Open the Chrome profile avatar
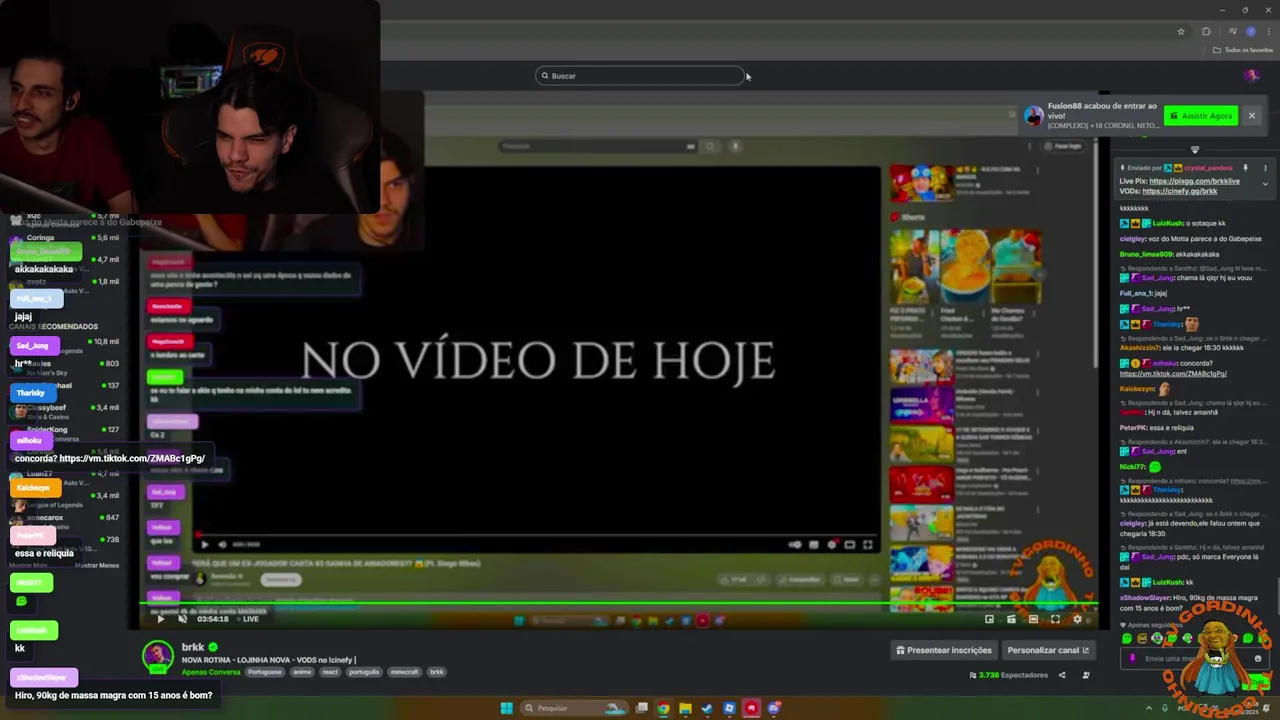1280x720 pixels. click(1251, 31)
